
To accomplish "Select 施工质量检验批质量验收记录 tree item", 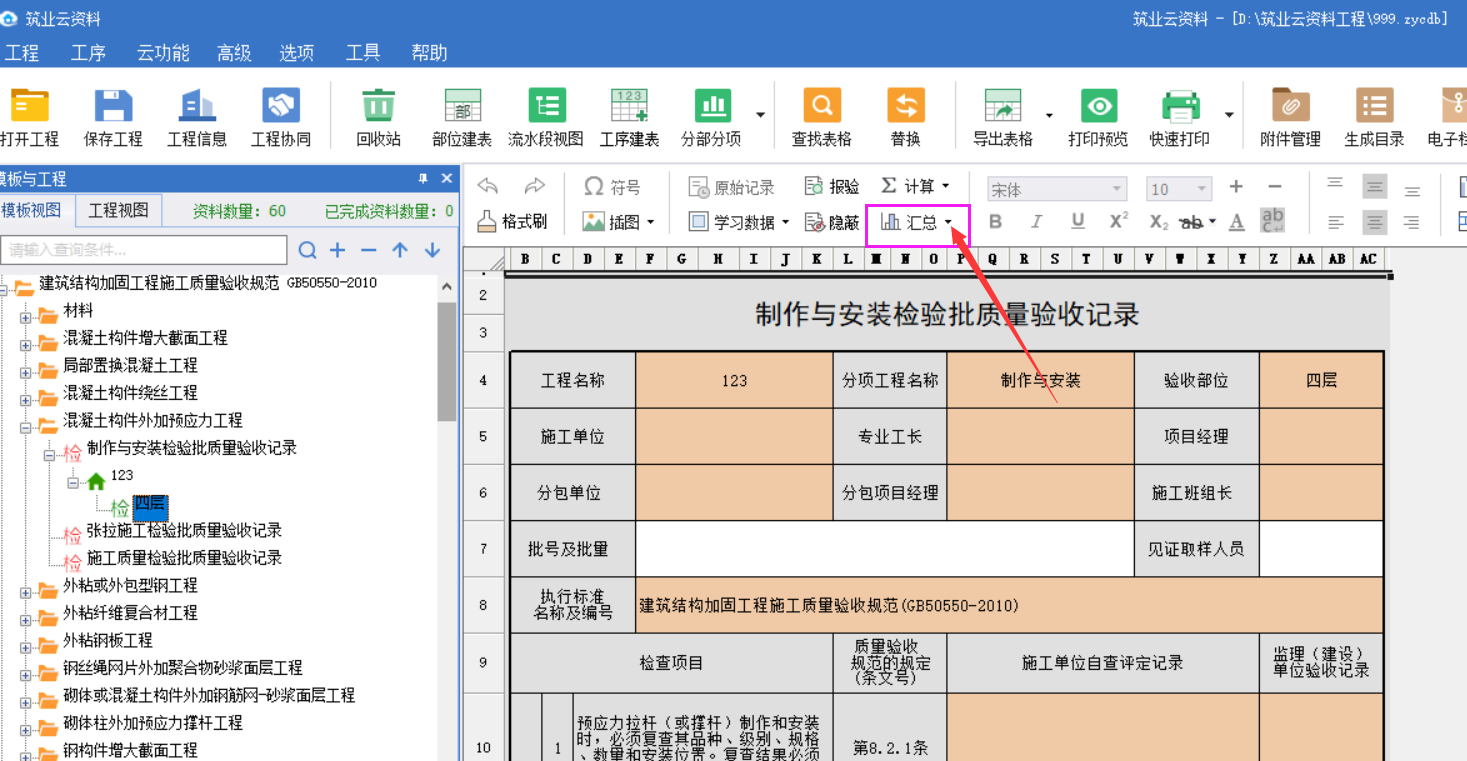I will pyautogui.click(x=184, y=557).
